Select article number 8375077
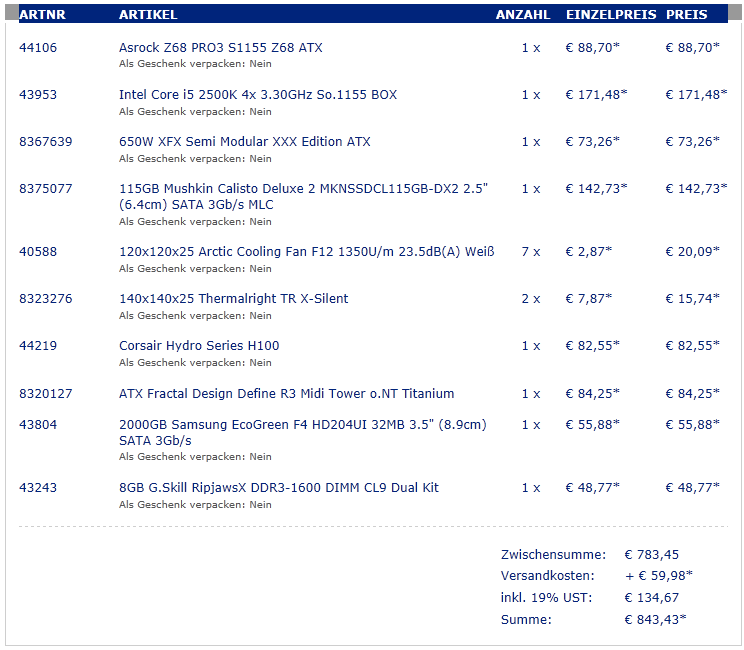The height and width of the screenshot is (650, 744). click(x=46, y=188)
